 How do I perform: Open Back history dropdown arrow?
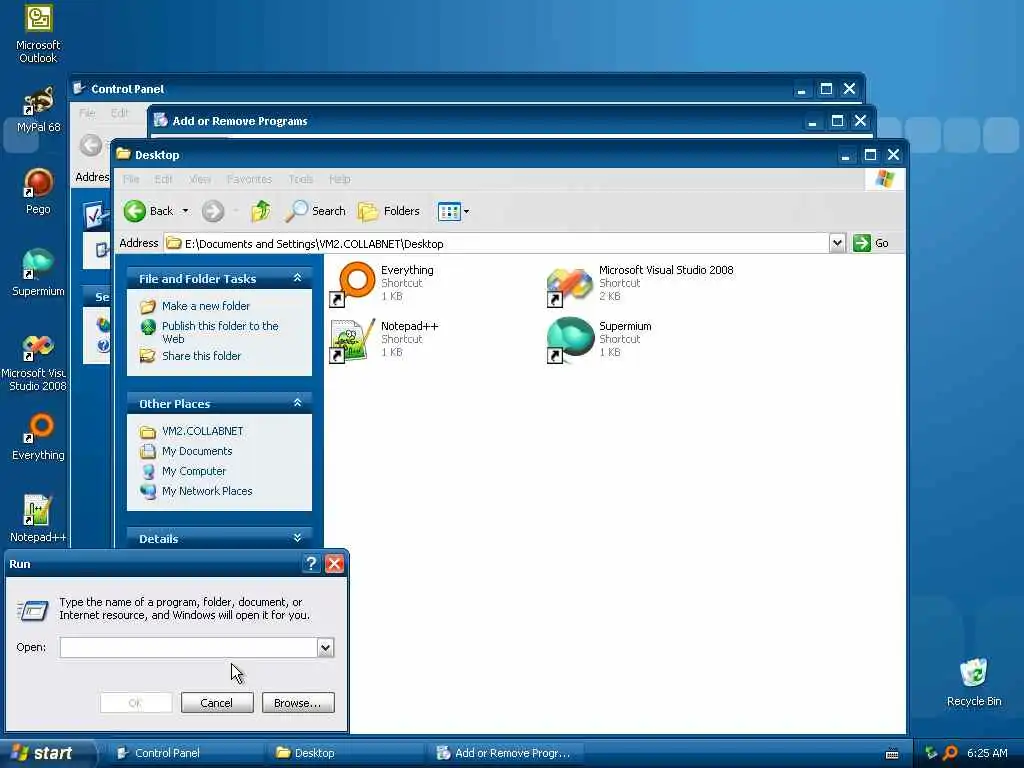[x=185, y=211]
